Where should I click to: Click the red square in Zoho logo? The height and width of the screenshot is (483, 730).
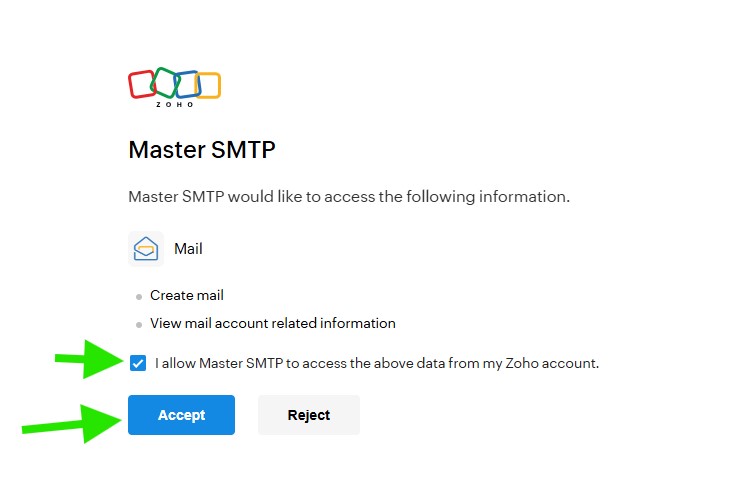point(142,84)
